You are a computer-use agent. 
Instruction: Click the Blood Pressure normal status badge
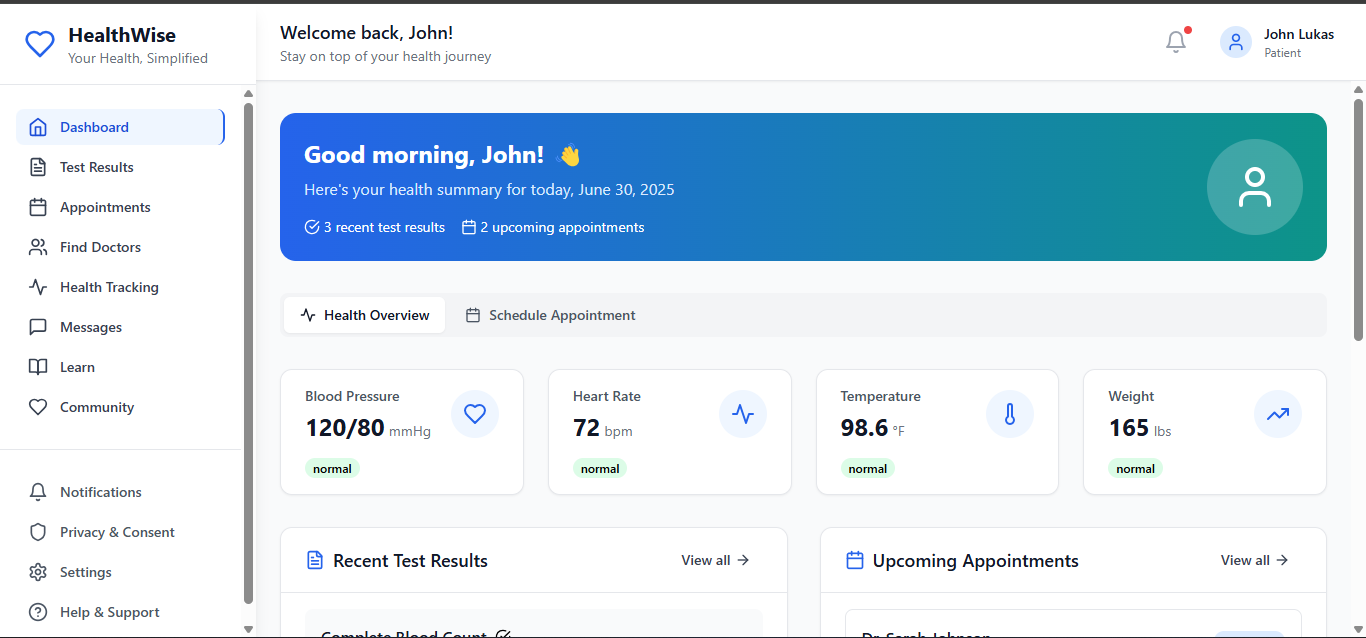click(x=332, y=468)
